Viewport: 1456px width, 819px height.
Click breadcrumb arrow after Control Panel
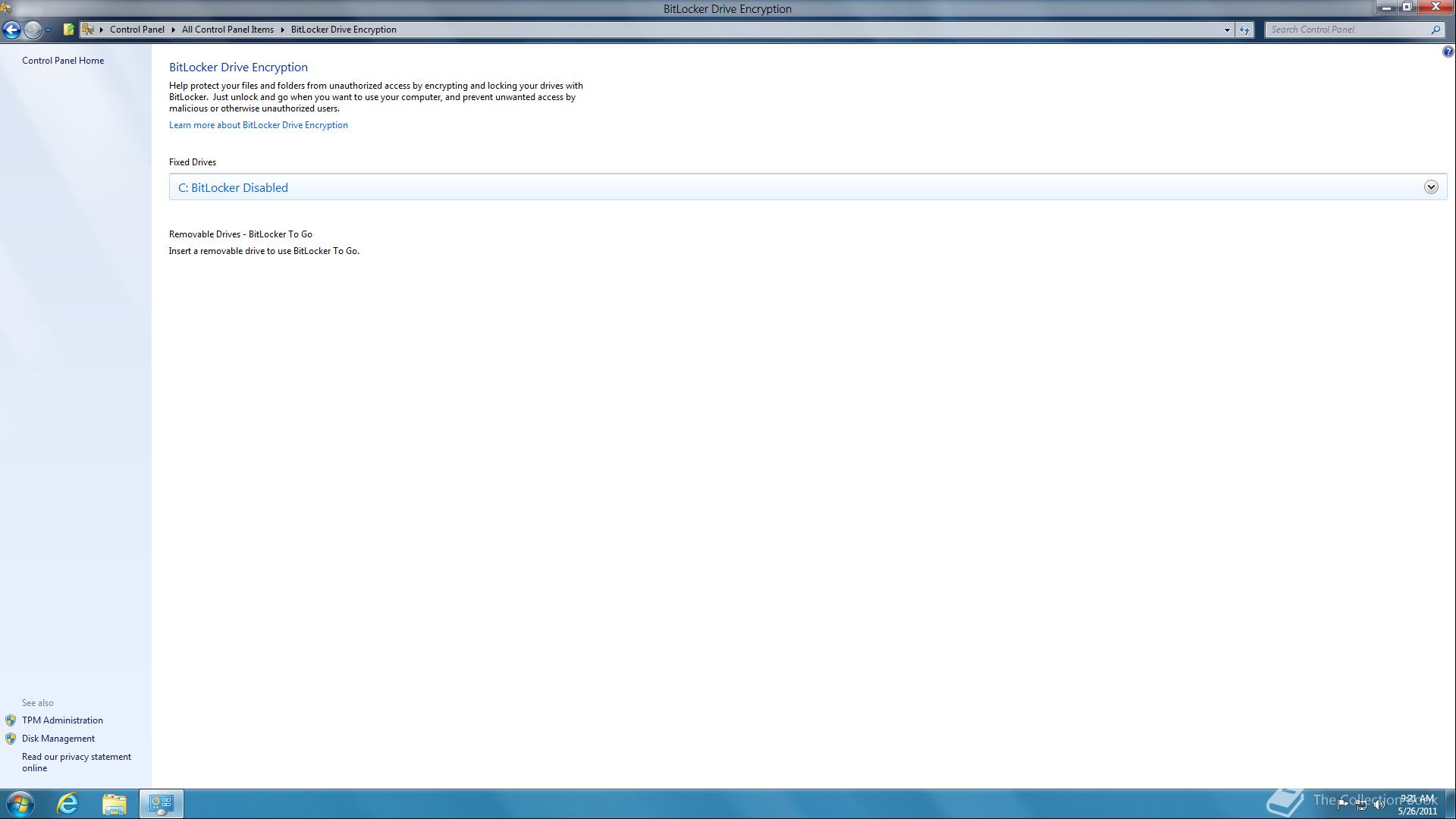click(x=174, y=30)
